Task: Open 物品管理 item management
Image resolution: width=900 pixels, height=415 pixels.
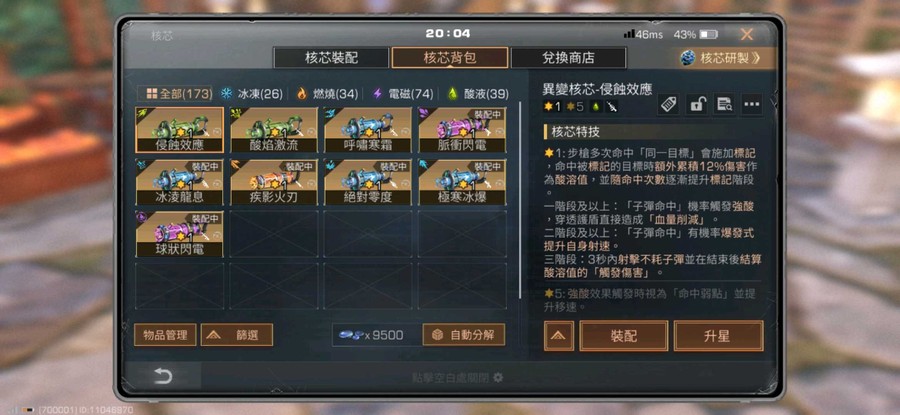Action: point(165,335)
